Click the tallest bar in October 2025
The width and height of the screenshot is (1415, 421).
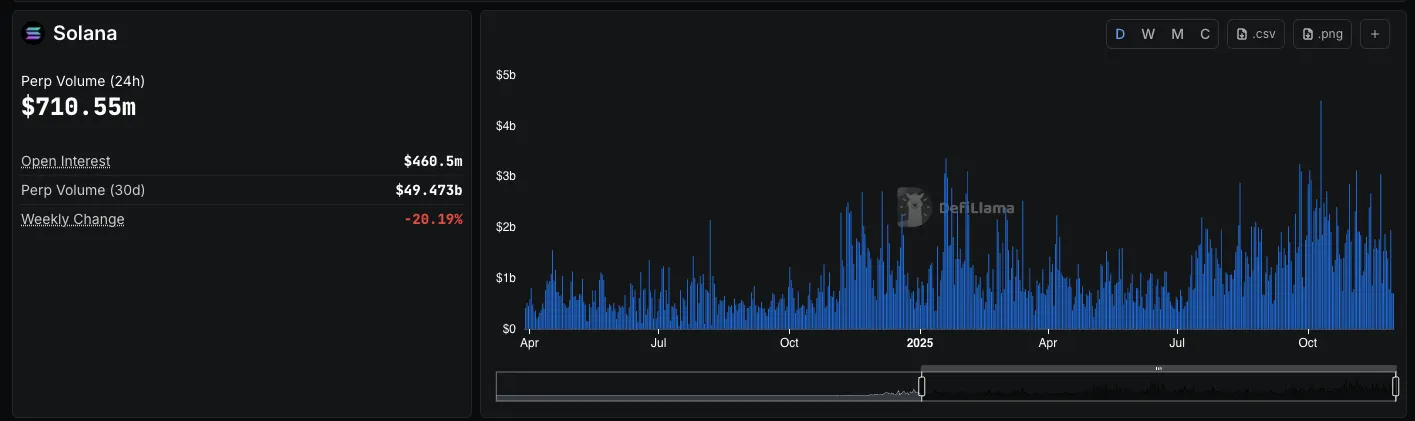[1321, 214]
